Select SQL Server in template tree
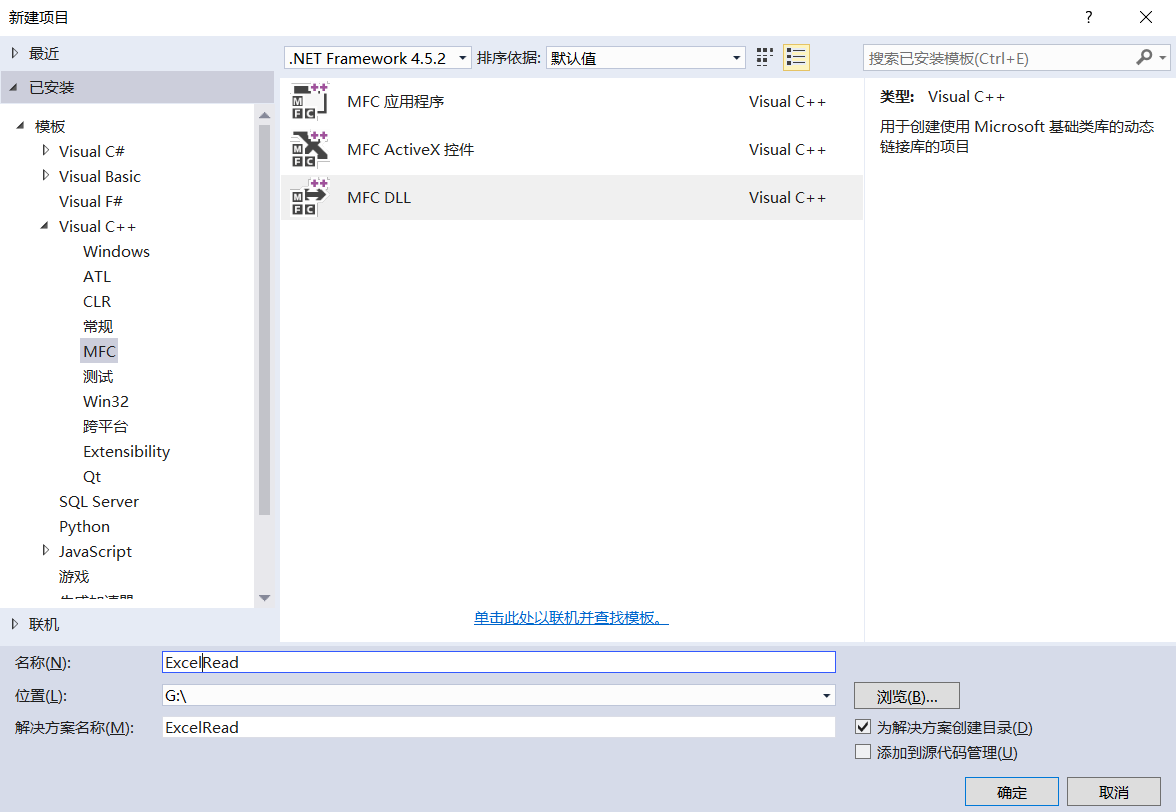The height and width of the screenshot is (812, 1176). coord(99,501)
